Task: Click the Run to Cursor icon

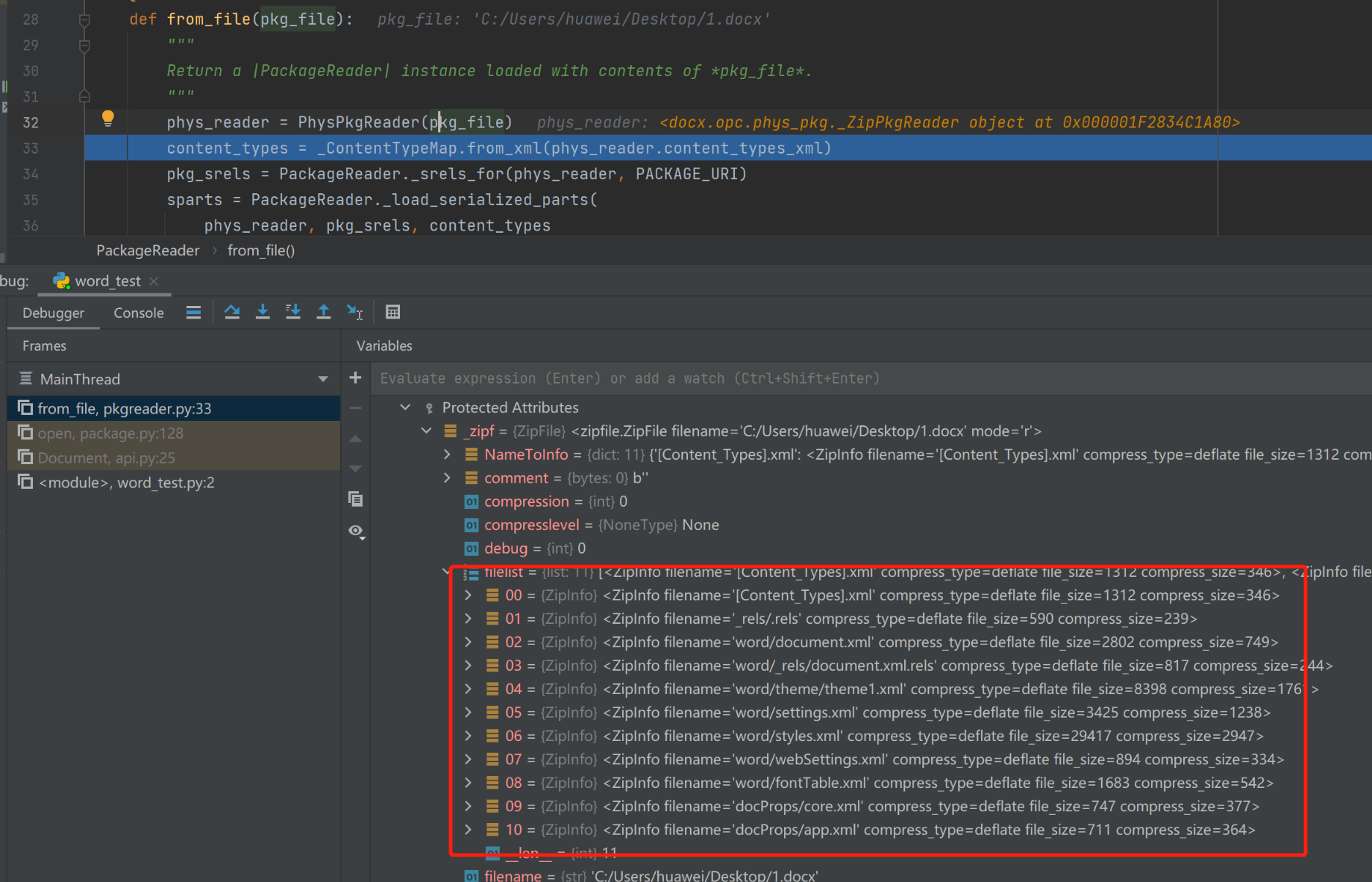Action: 354,312
